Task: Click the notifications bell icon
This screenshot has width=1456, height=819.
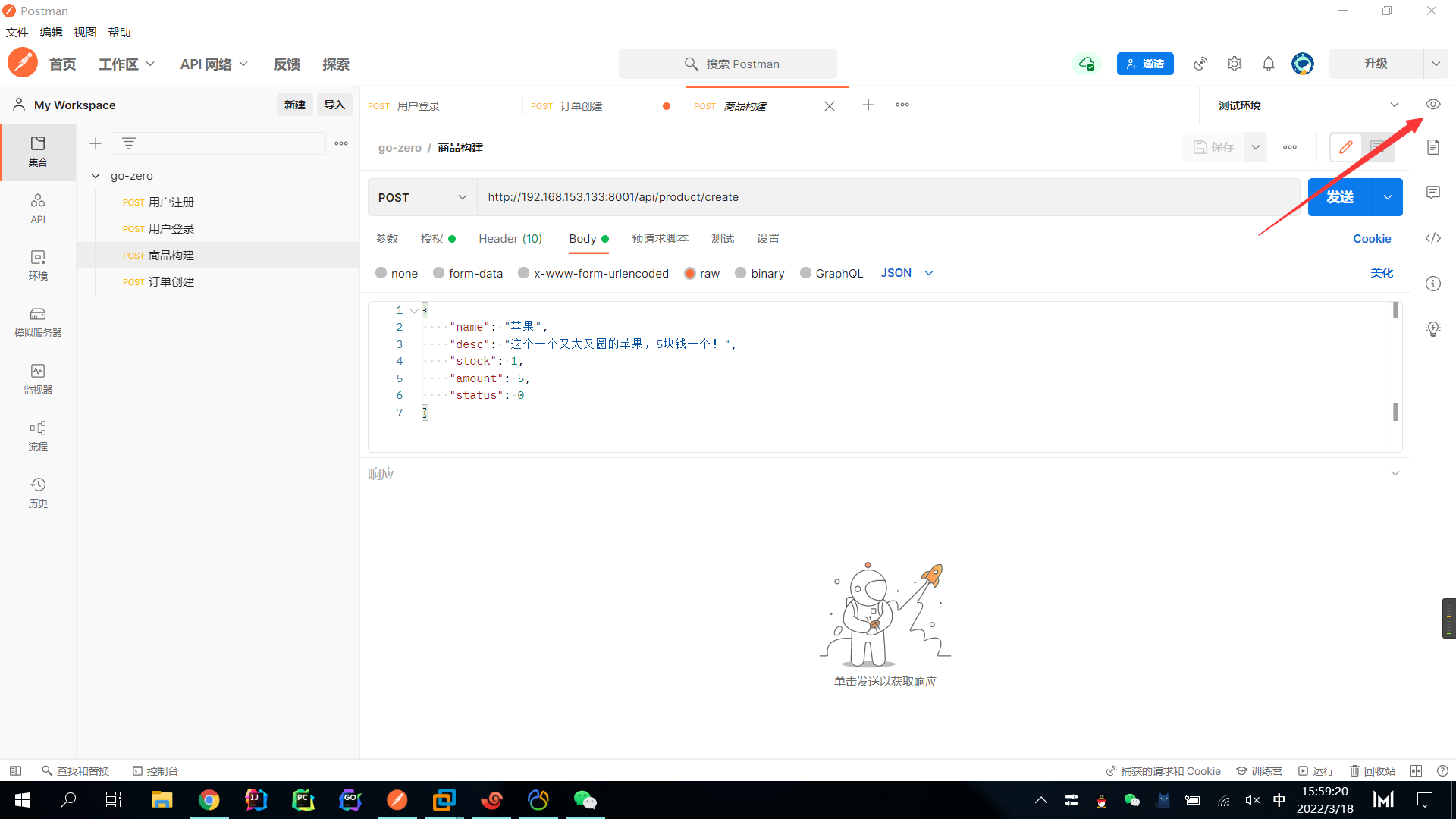Action: pos(1268,64)
